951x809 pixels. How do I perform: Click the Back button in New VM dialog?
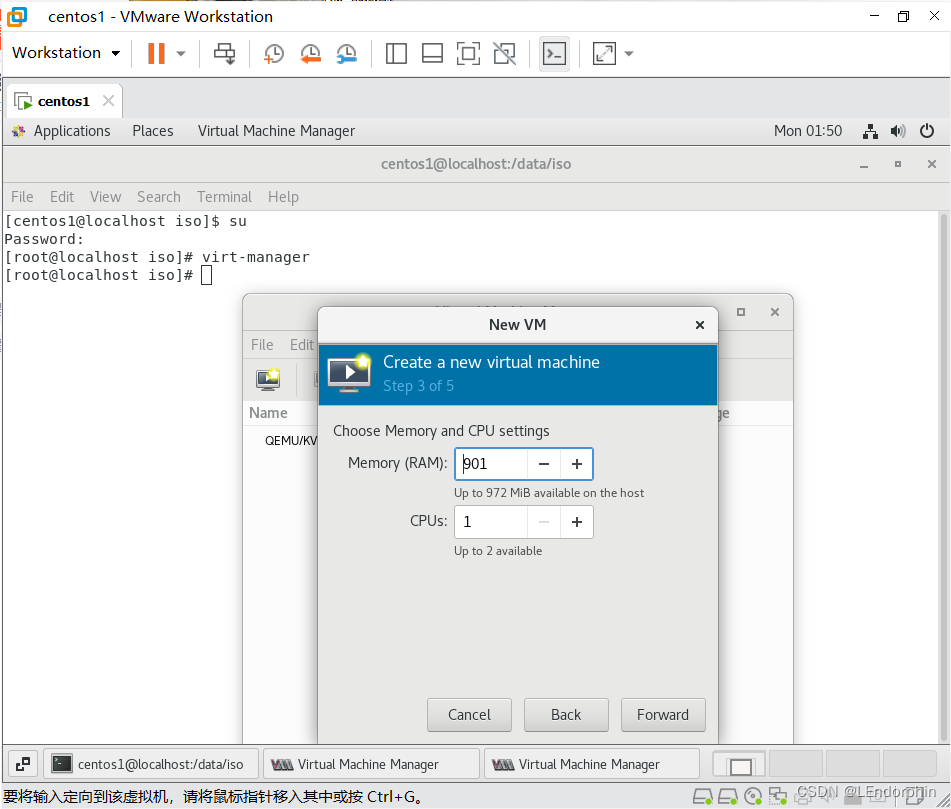pos(566,715)
